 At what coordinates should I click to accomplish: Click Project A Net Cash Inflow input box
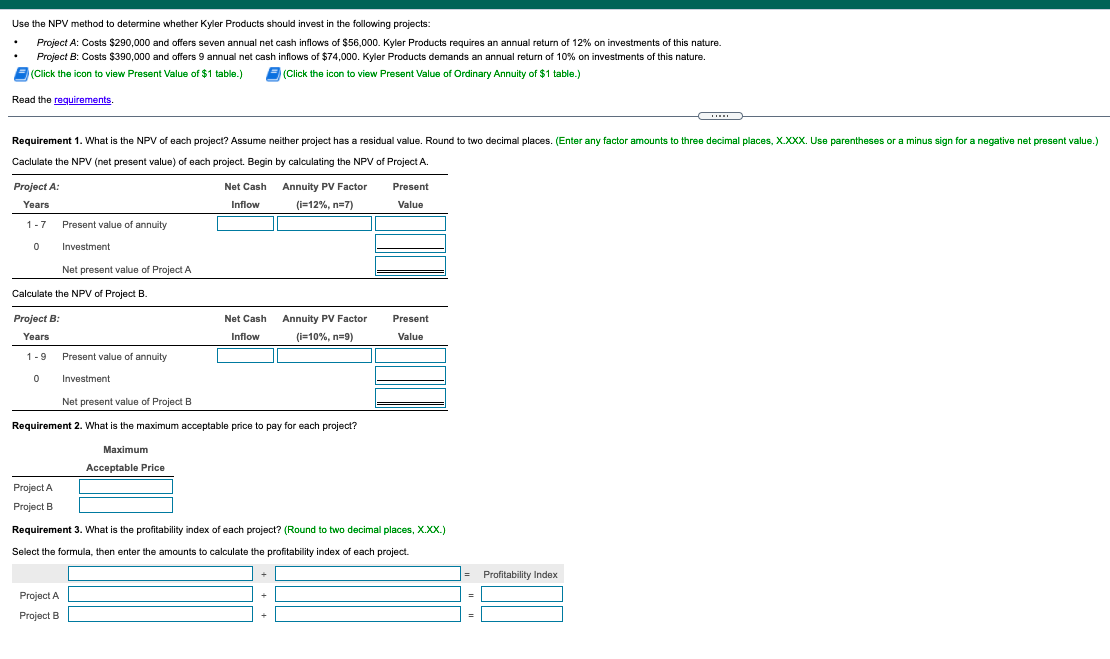point(245,223)
